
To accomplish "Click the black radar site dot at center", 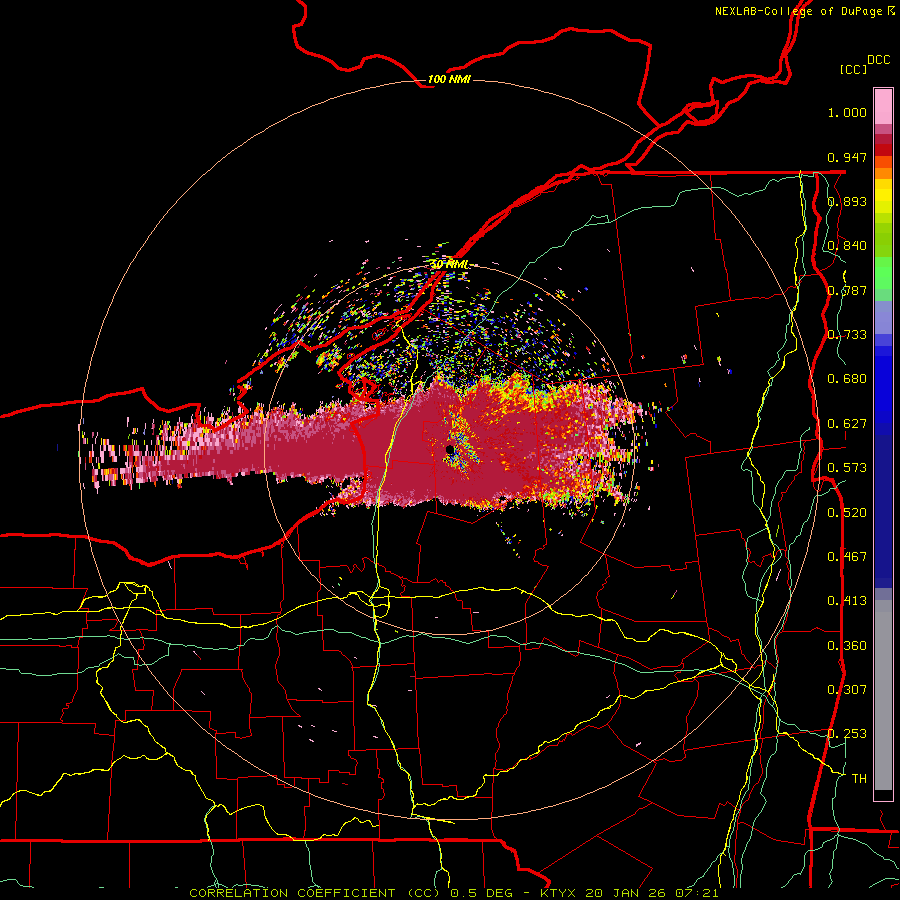I will coord(450,449).
